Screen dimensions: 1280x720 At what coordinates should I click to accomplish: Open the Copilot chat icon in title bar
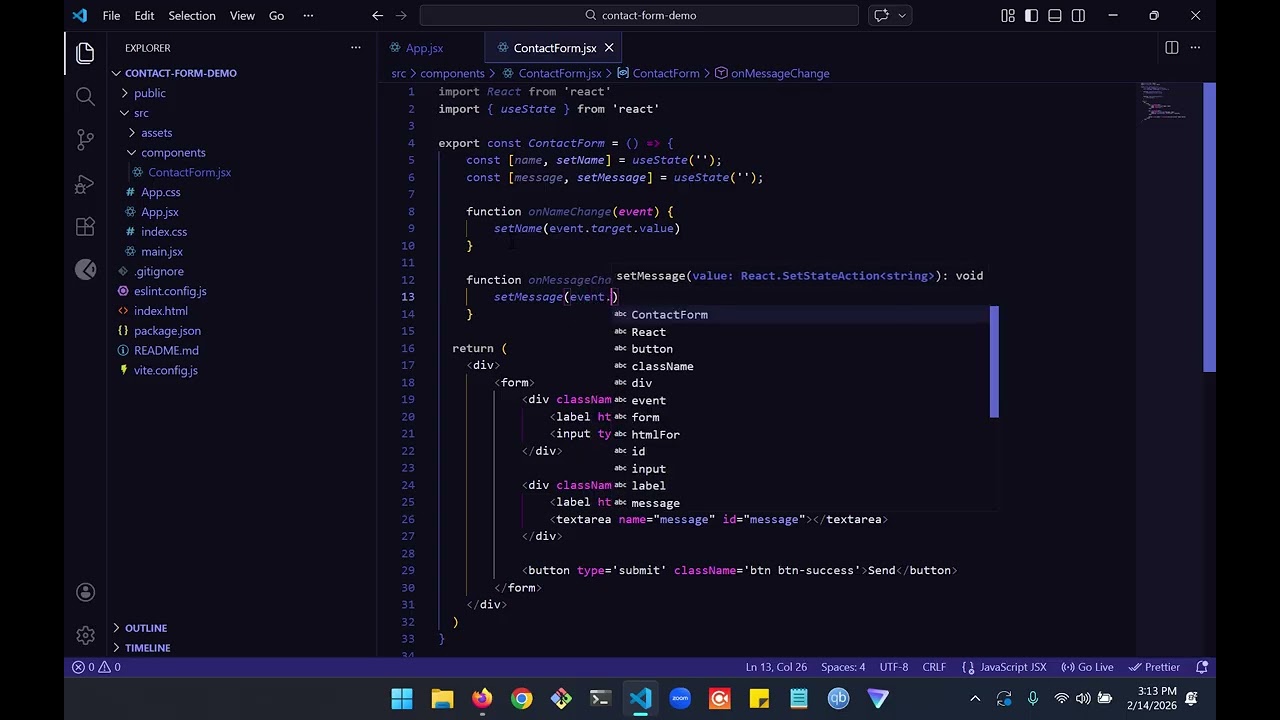[x=881, y=15]
